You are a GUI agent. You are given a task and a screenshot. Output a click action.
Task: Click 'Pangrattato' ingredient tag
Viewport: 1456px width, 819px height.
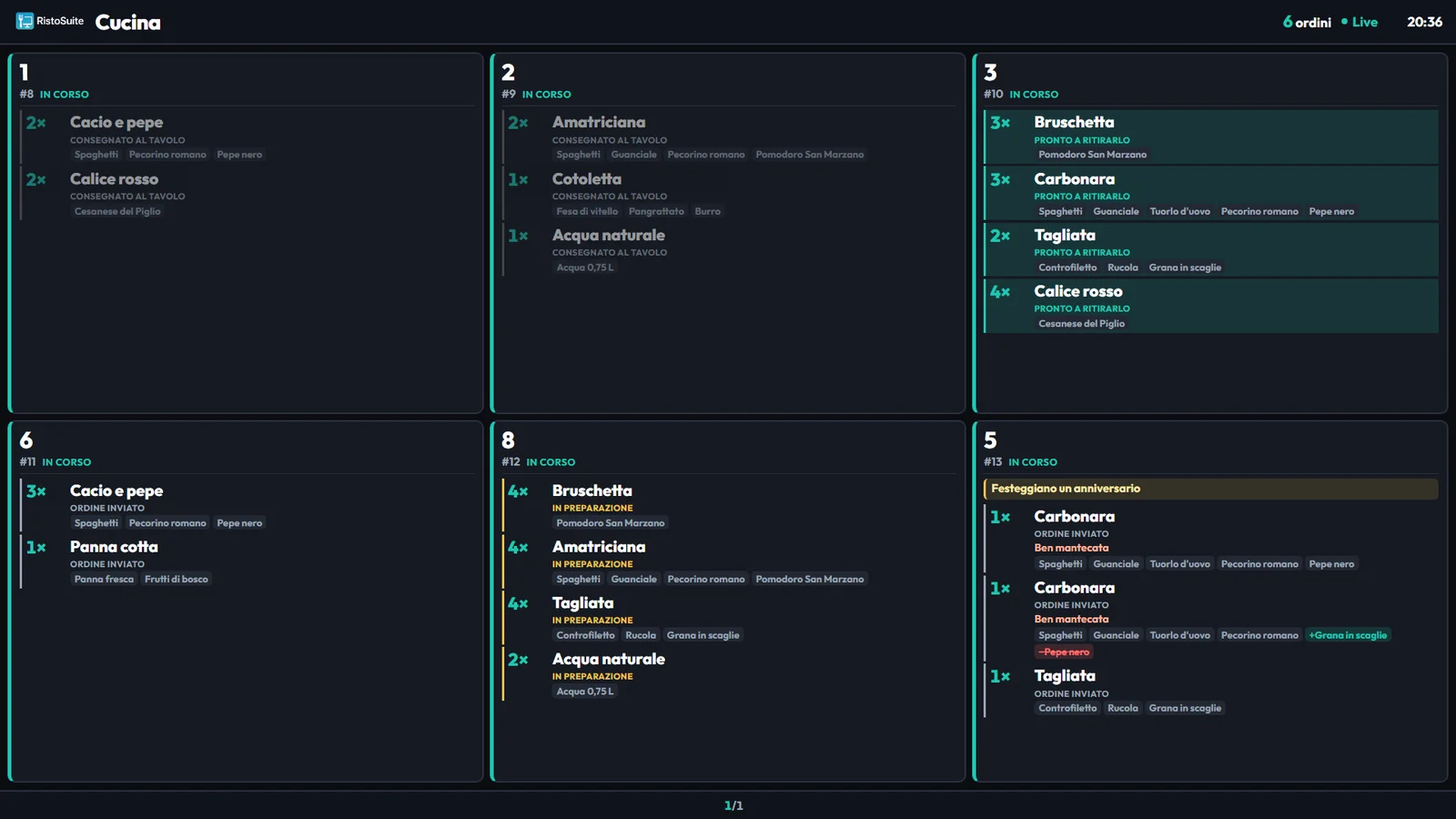[x=656, y=211]
